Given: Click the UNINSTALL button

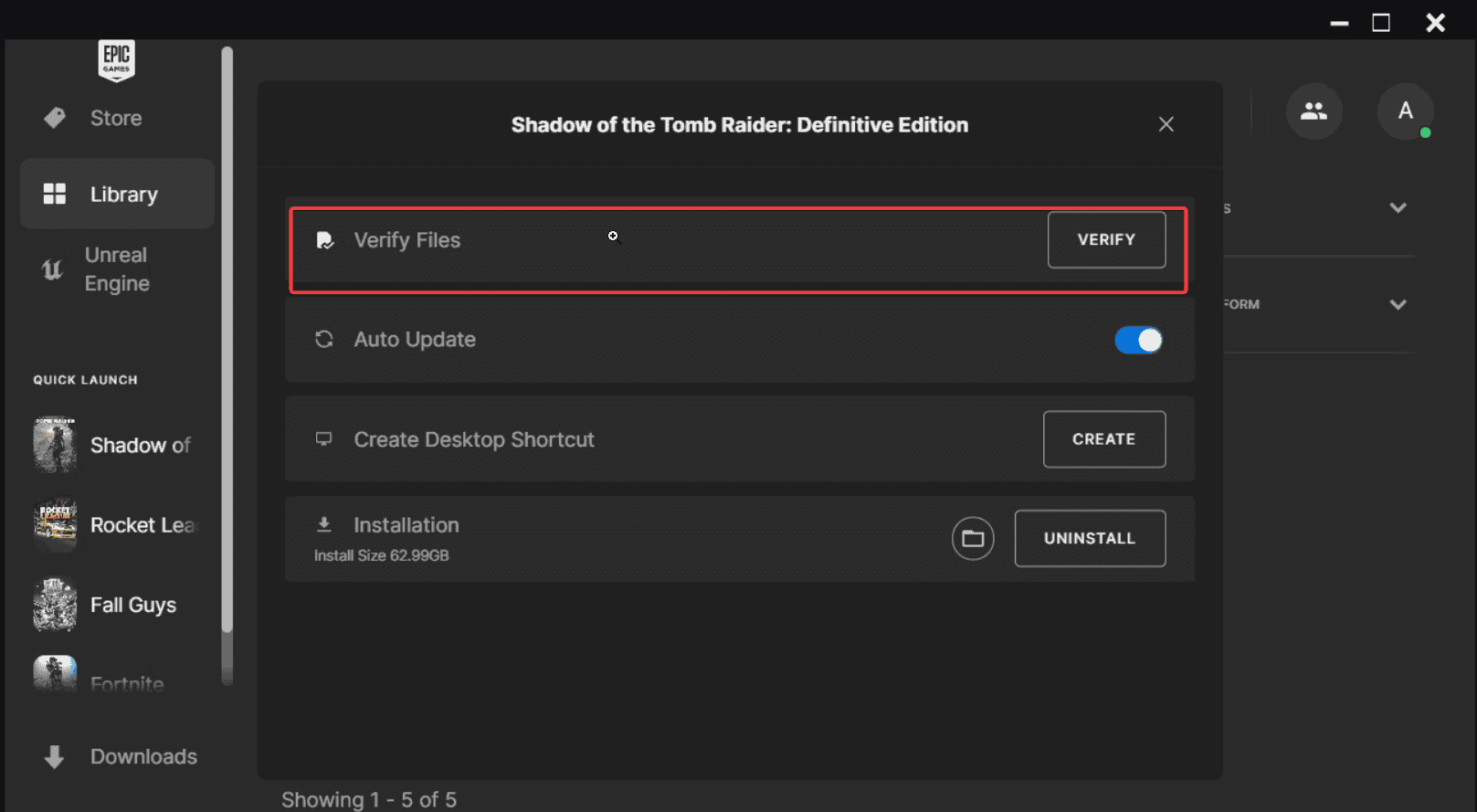Looking at the screenshot, I should click(1090, 538).
